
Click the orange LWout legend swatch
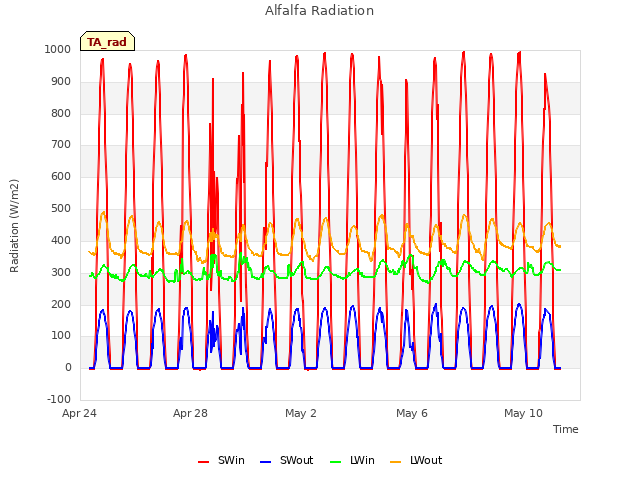click(x=396, y=462)
